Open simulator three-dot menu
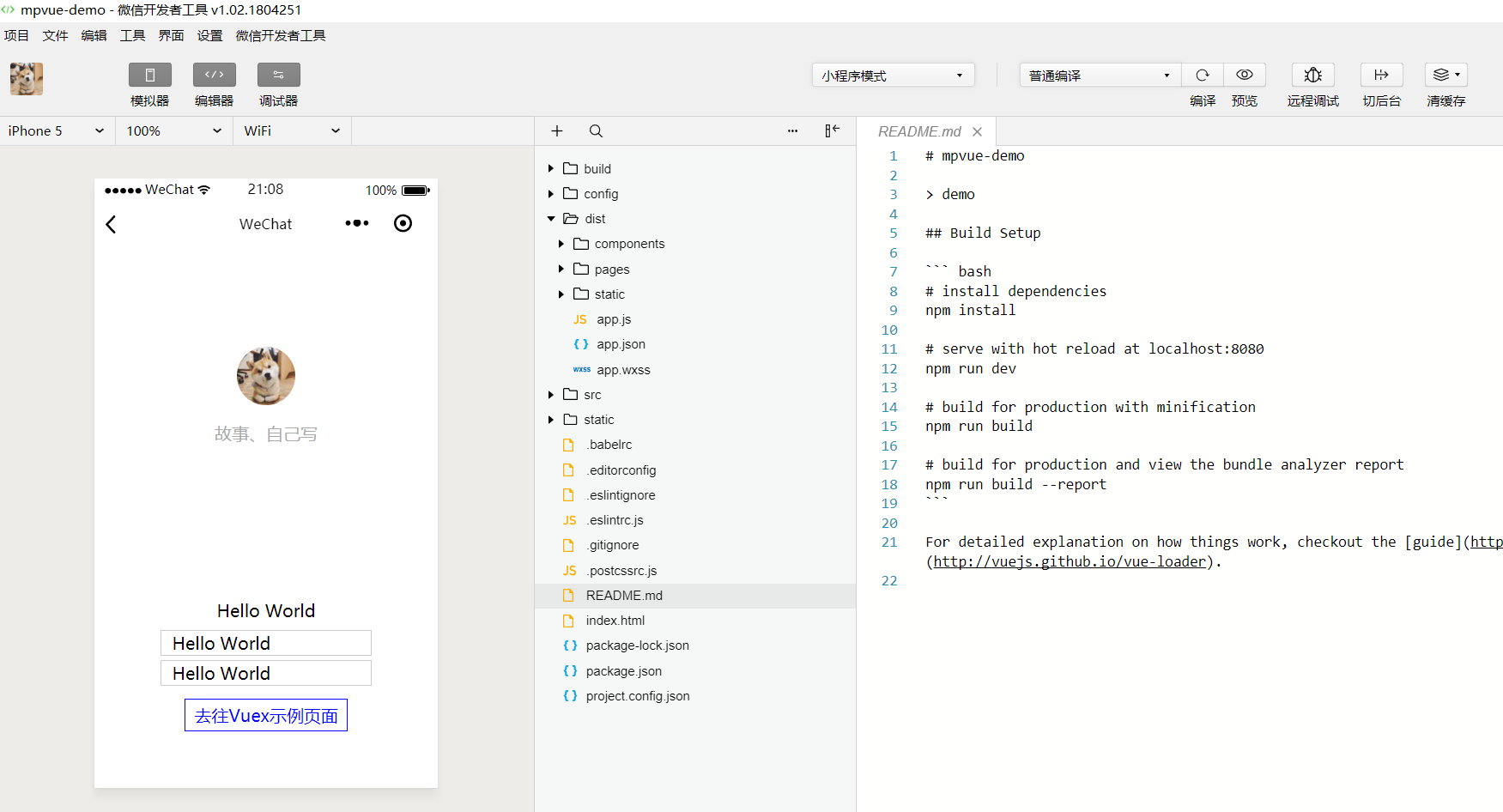This screenshot has height=812, width=1503. (357, 223)
